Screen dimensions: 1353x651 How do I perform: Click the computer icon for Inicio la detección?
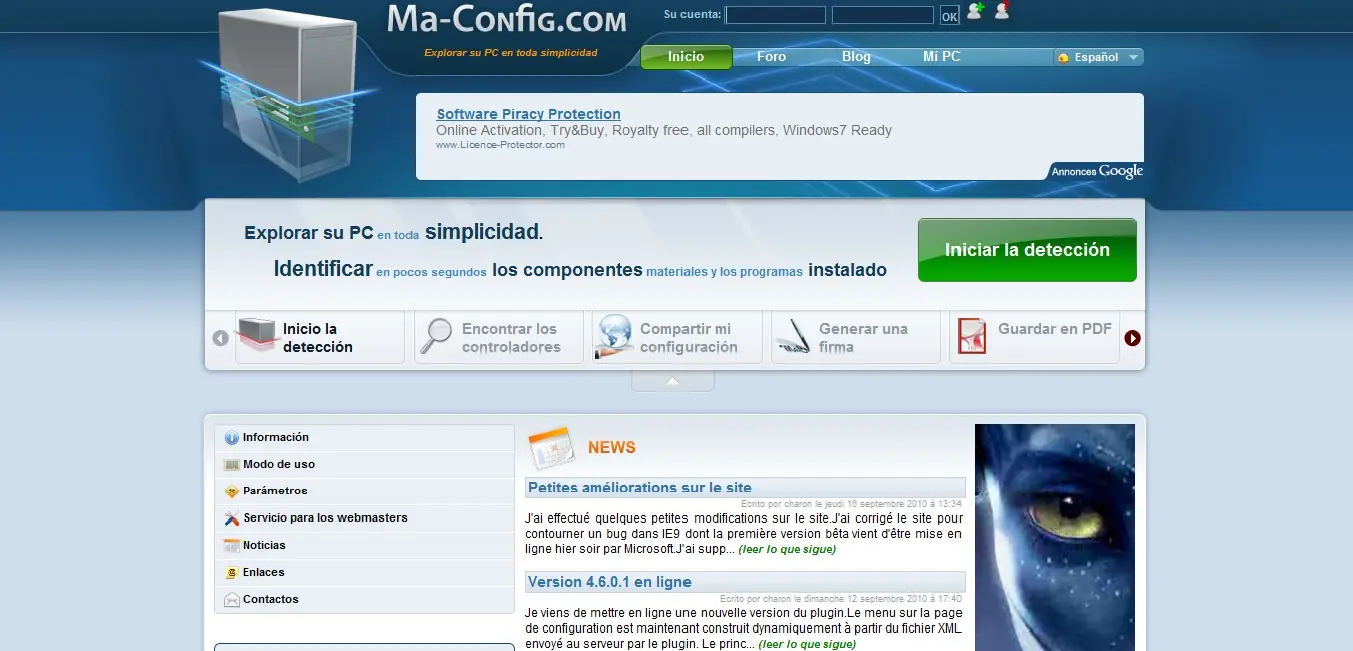(x=256, y=336)
